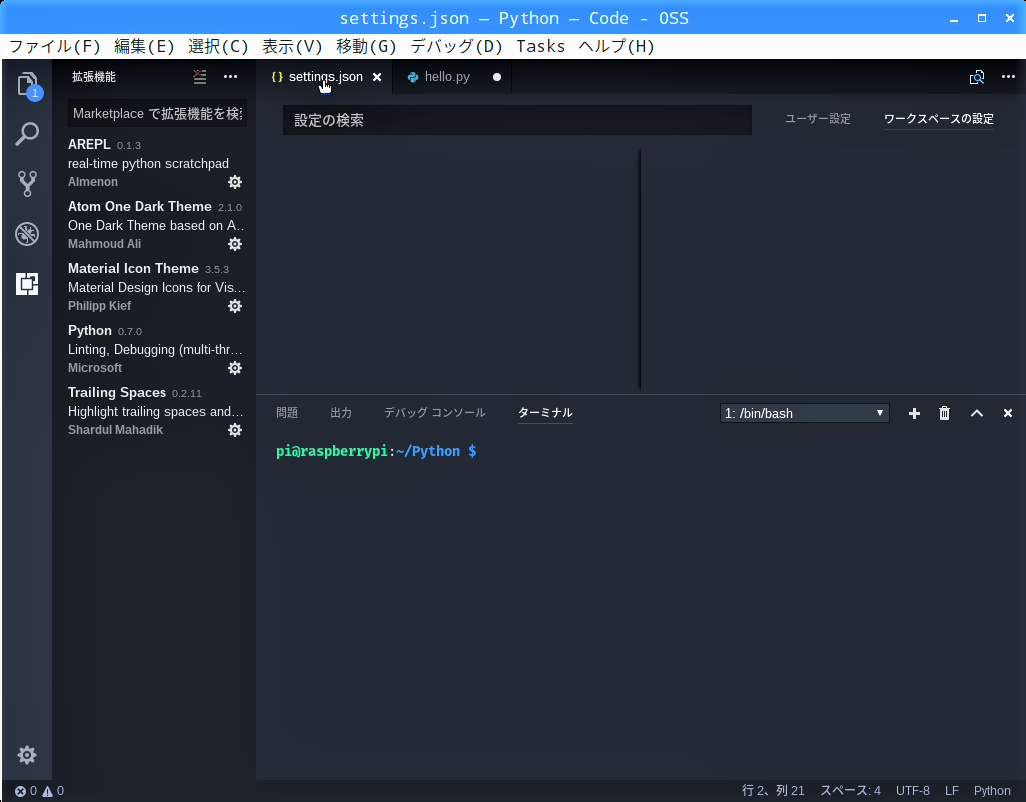Image resolution: width=1026 pixels, height=802 pixels.
Task: Select the Extensions view icon
Action: click(27, 284)
